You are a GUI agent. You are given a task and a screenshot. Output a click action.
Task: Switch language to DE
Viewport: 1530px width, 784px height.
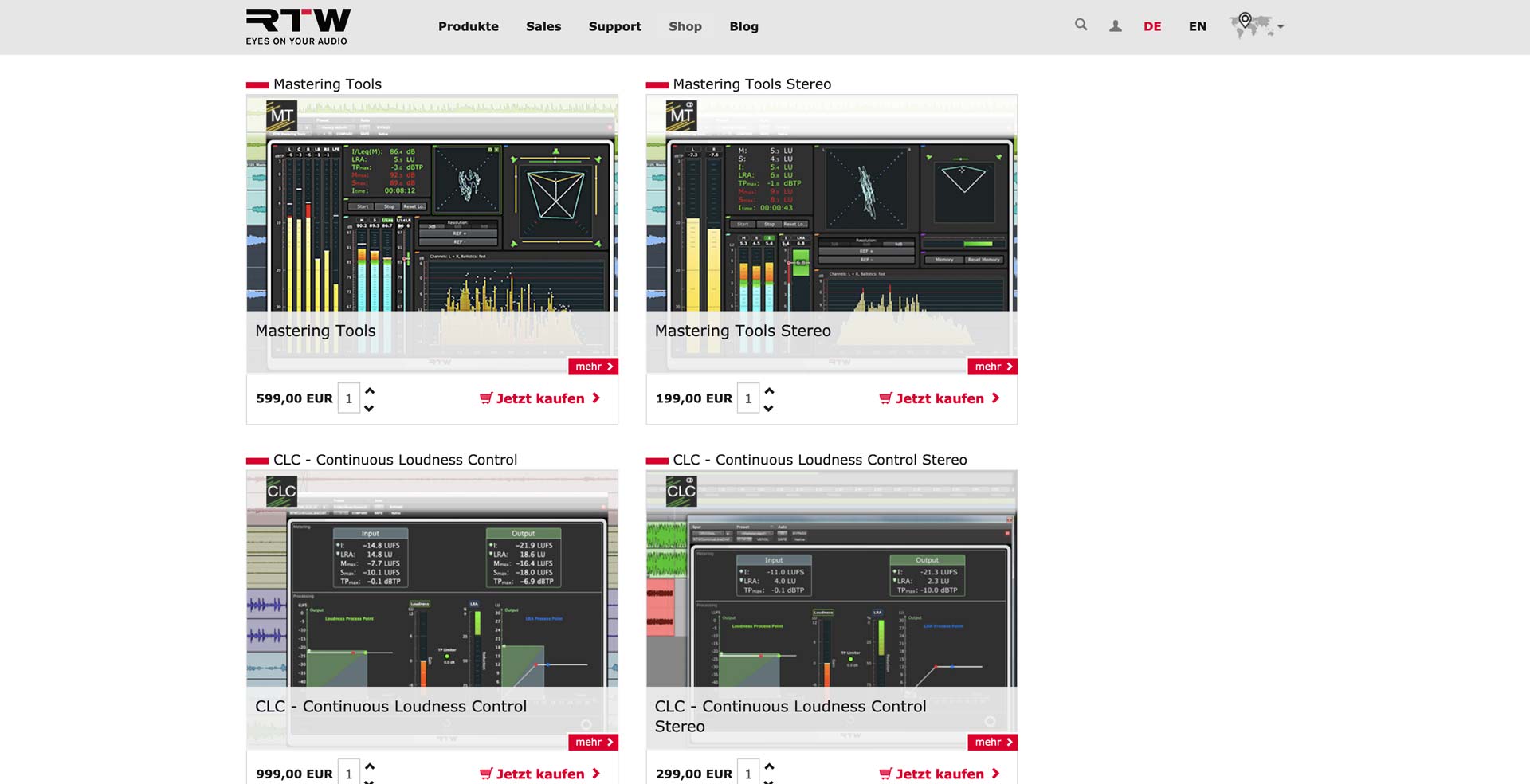1152,26
